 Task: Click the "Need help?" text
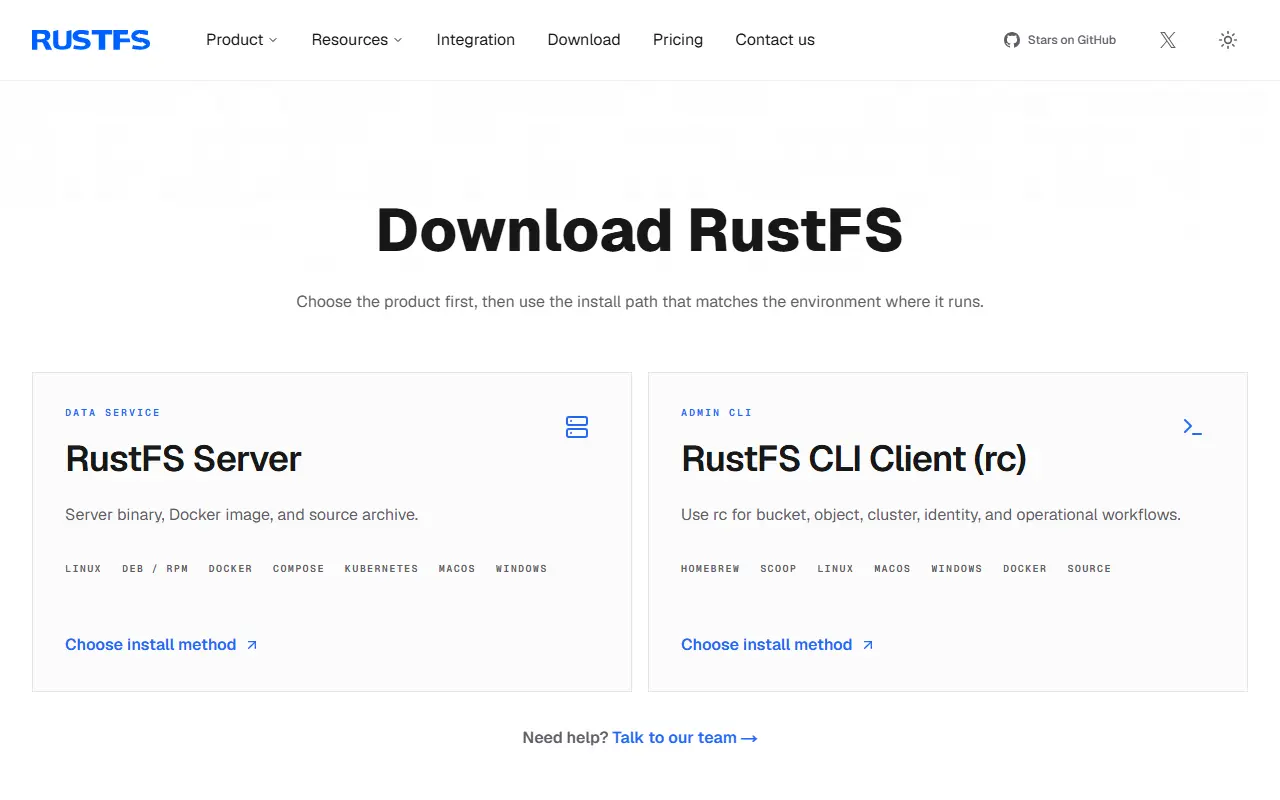[565, 738]
